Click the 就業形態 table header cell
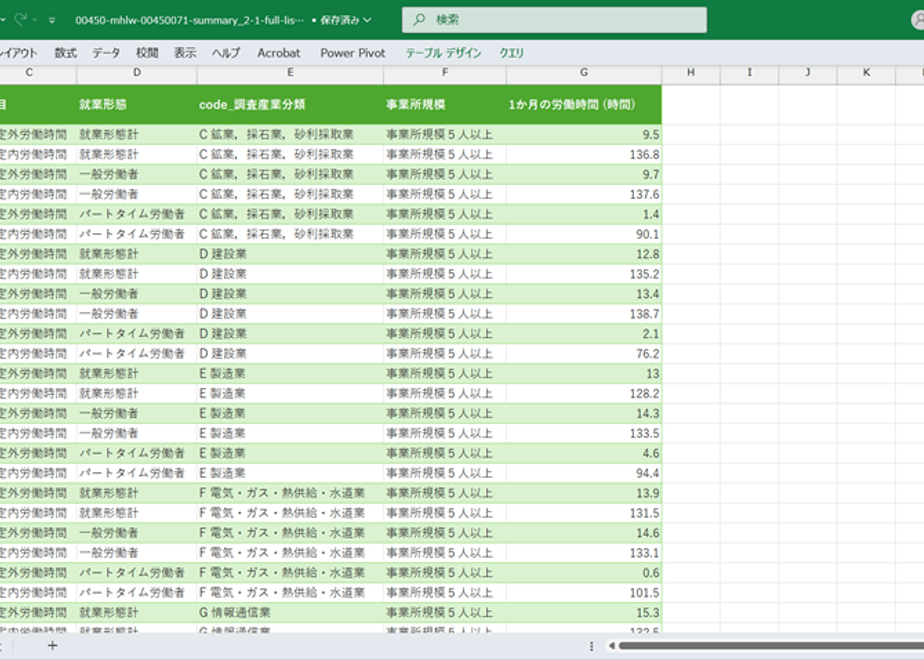The width and height of the screenshot is (924, 660). tap(137, 104)
